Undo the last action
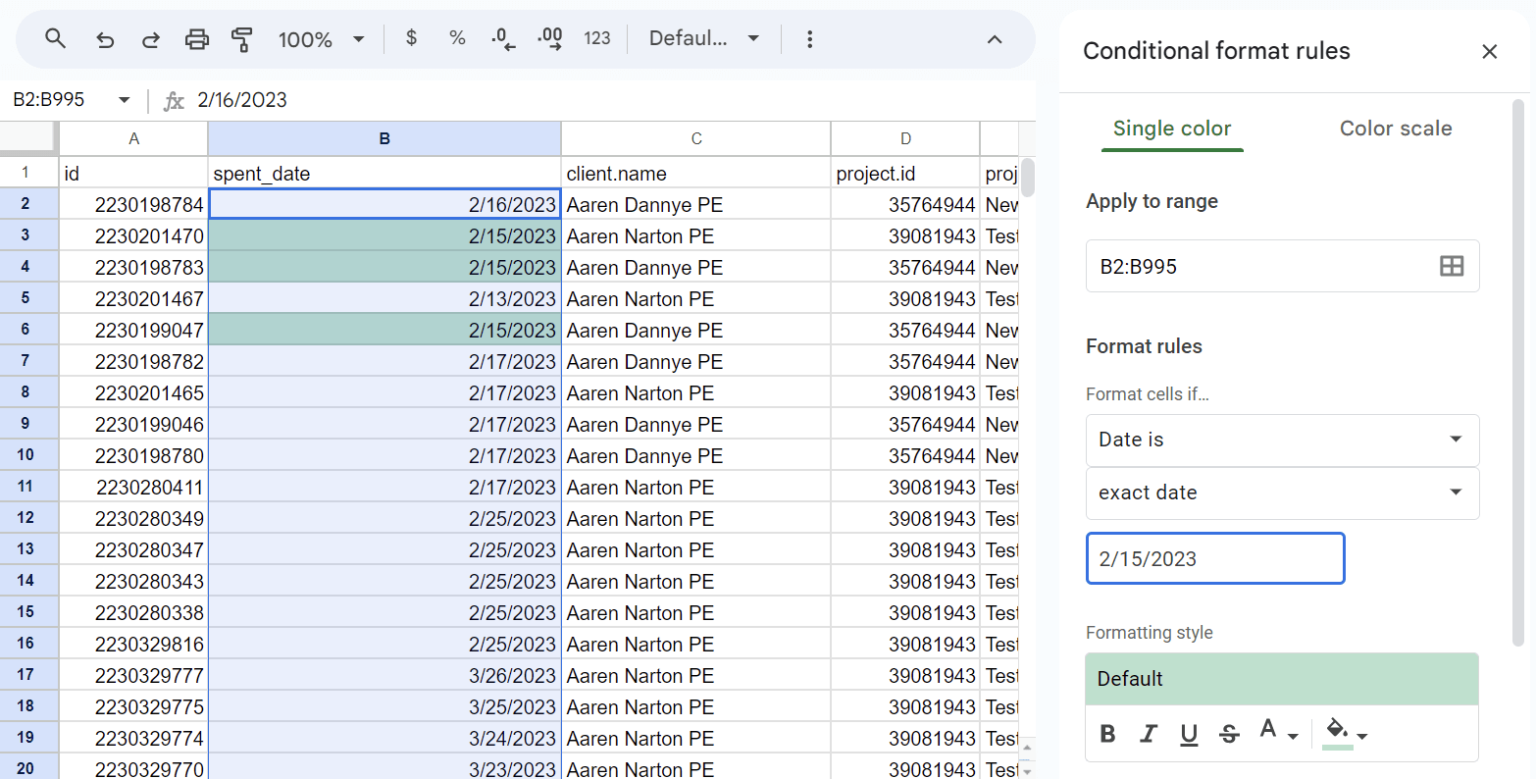1536x779 pixels. pyautogui.click(x=103, y=38)
